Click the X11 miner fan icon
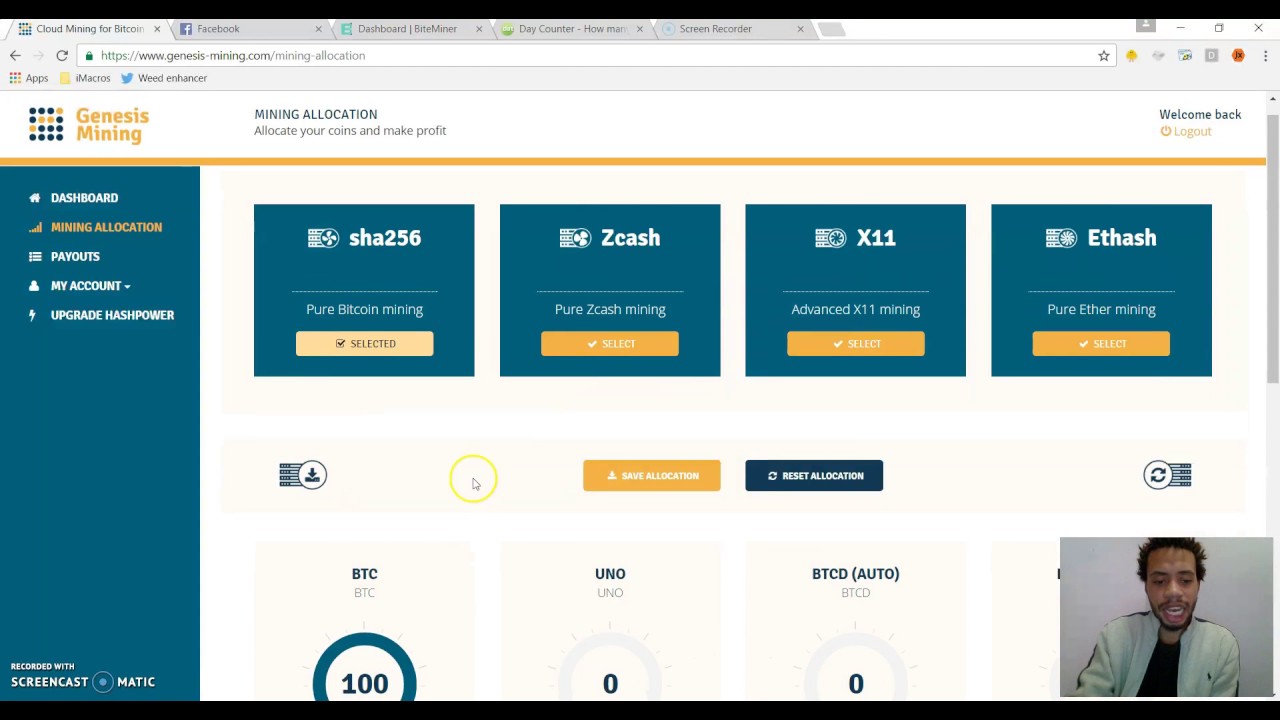 pos(831,238)
